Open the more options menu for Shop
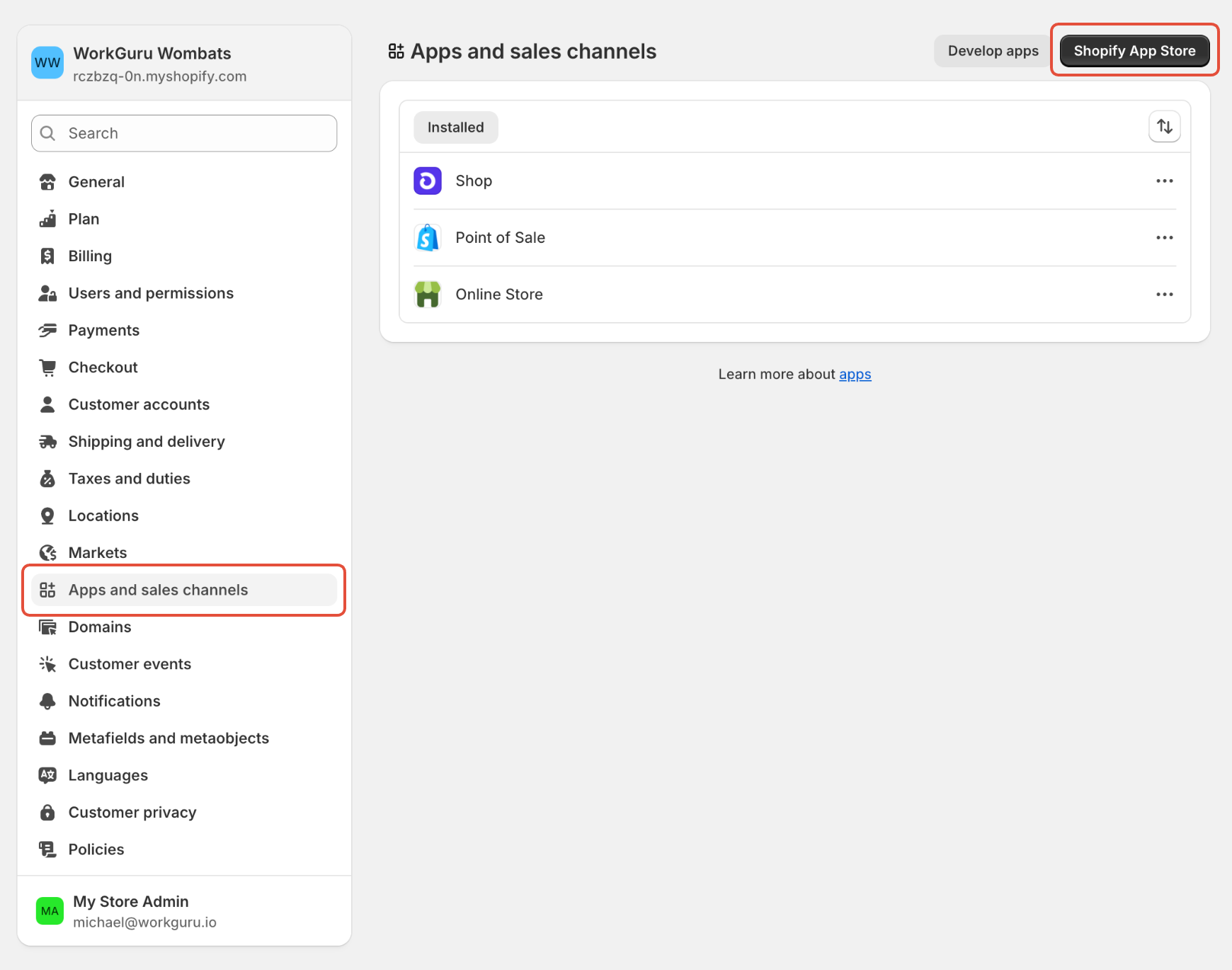 tap(1165, 181)
